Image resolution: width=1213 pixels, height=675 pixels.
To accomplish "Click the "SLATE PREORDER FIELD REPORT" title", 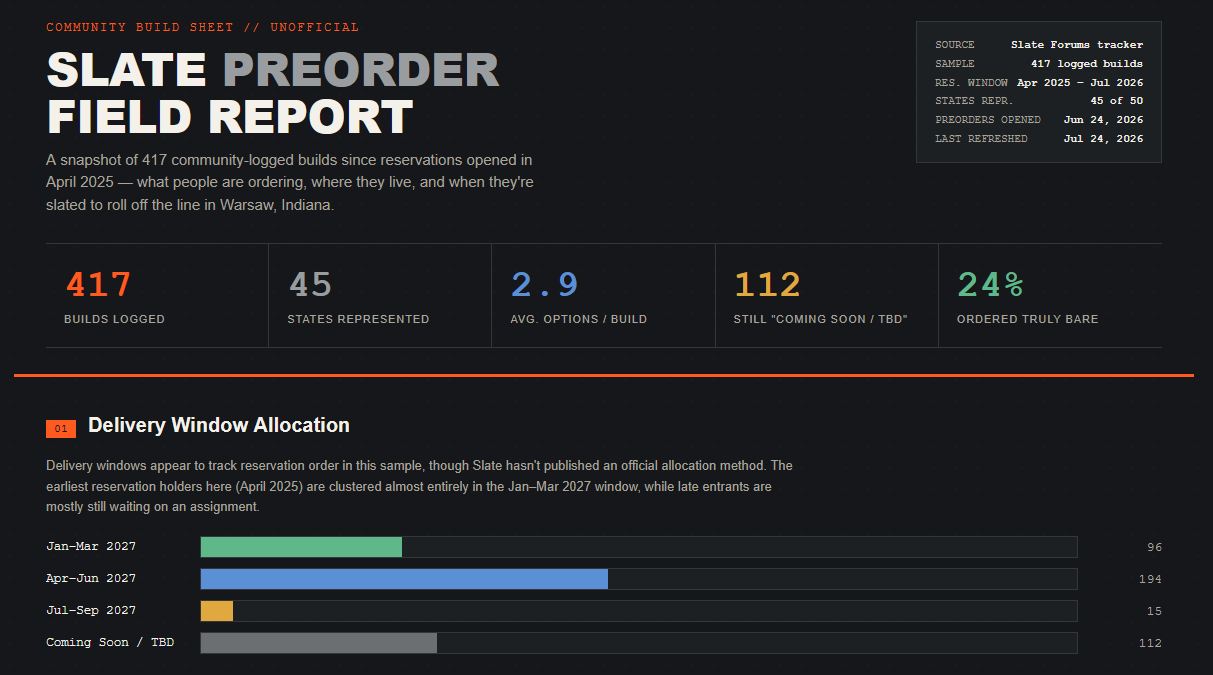I will point(273,93).
